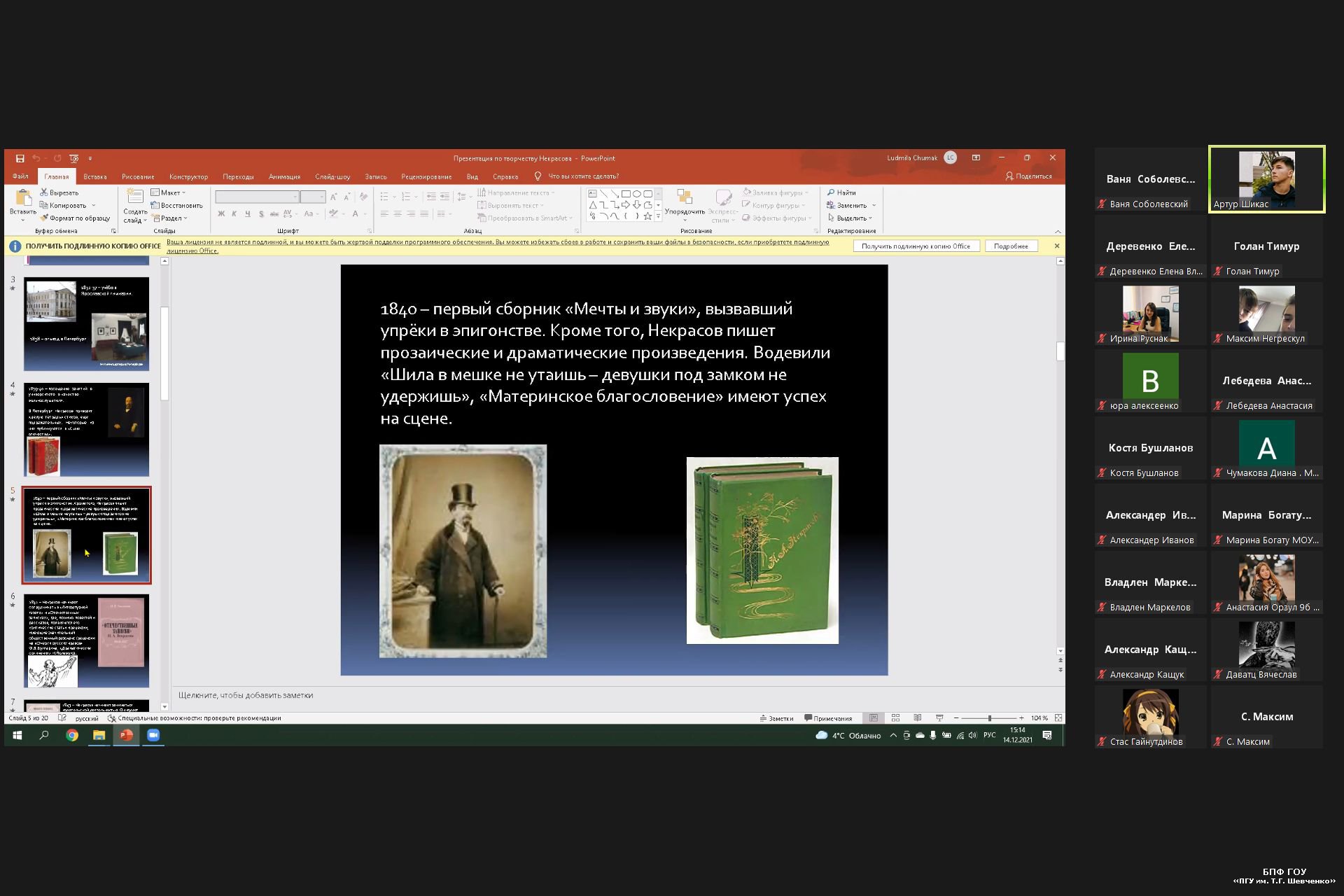
Task: Click zoom in plus button
Action: coord(1021,718)
